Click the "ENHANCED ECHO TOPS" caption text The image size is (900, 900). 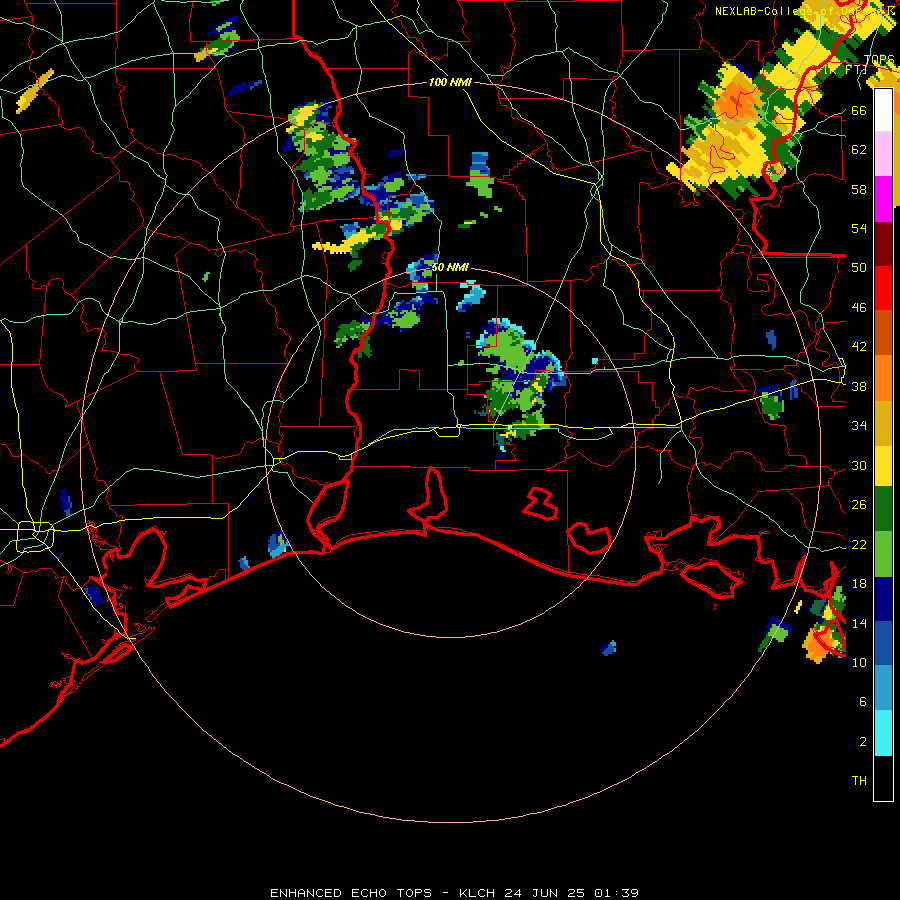[351, 893]
